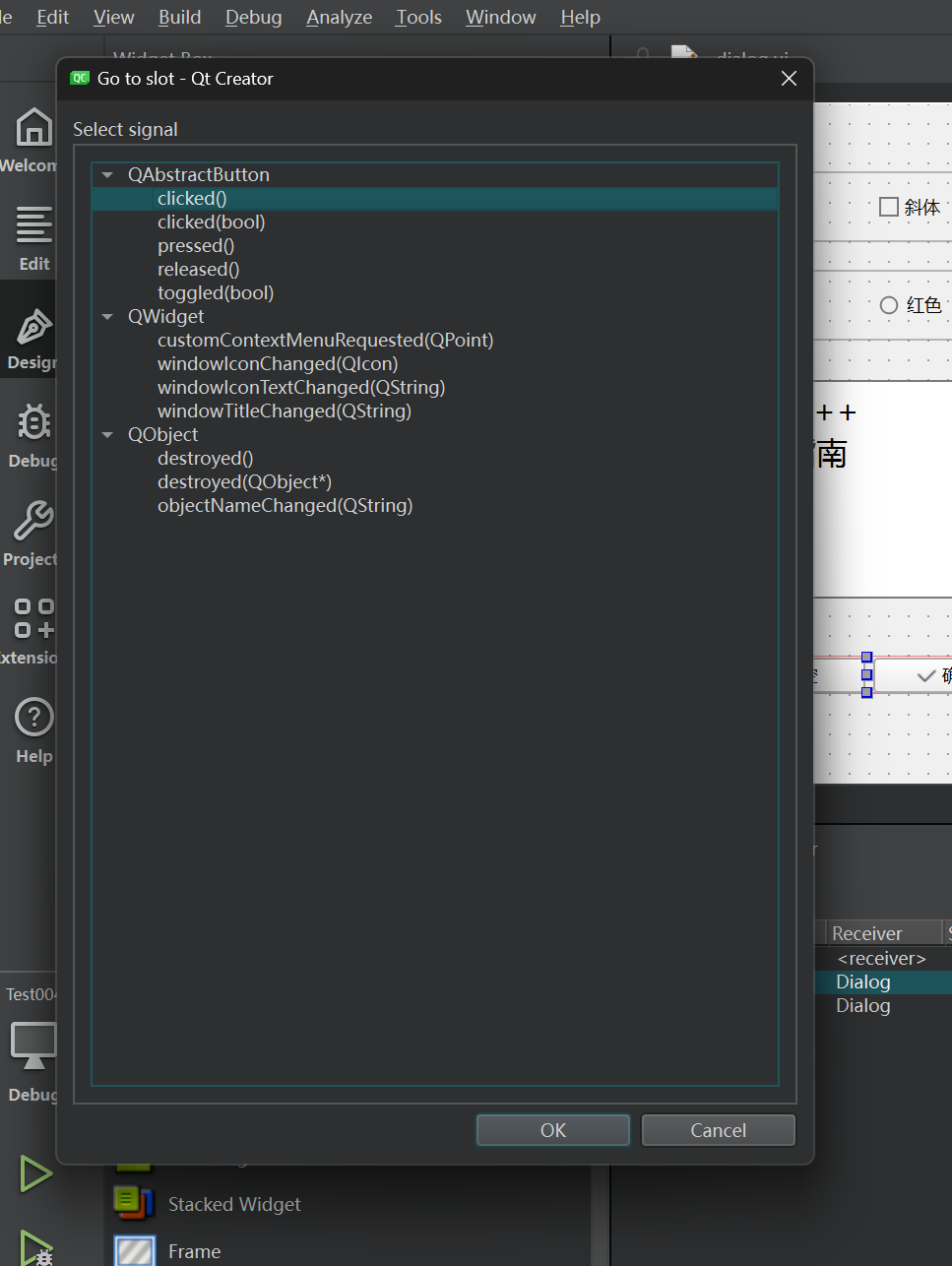Viewport: 952px width, 1266px height.
Task: Open the Analyze menu
Action: click(x=339, y=18)
